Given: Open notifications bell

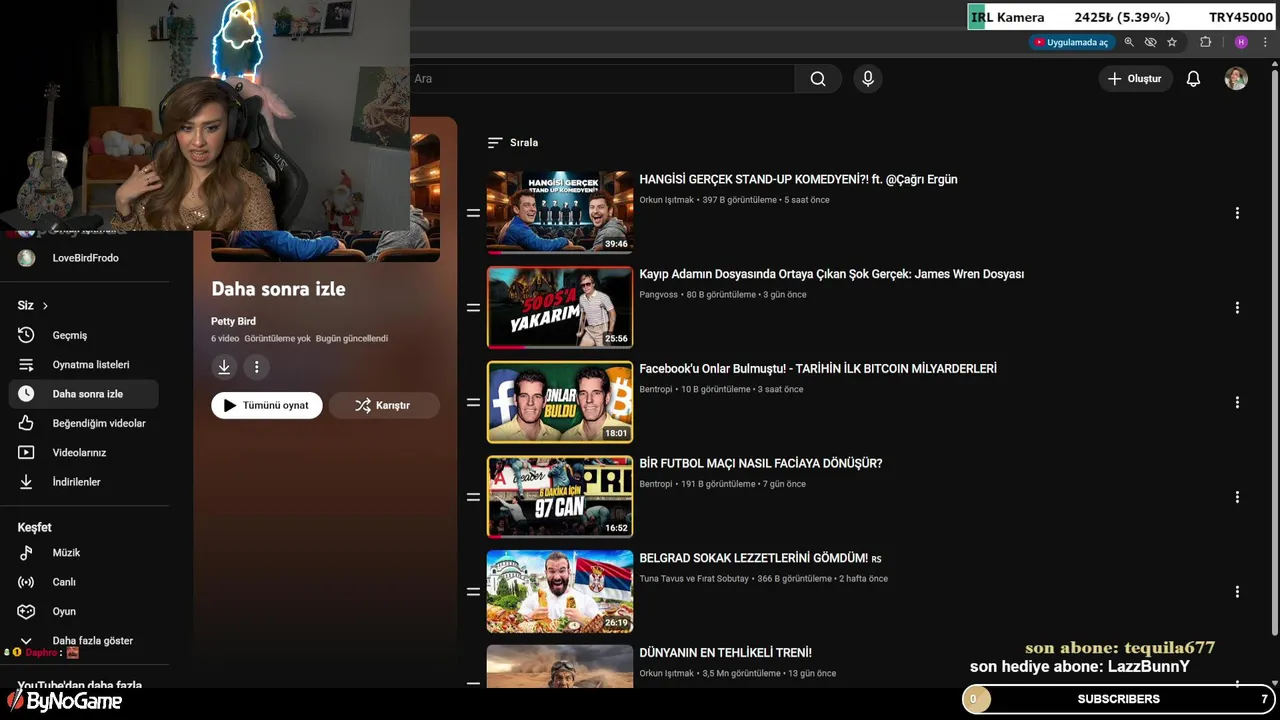Looking at the screenshot, I should tap(1193, 79).
